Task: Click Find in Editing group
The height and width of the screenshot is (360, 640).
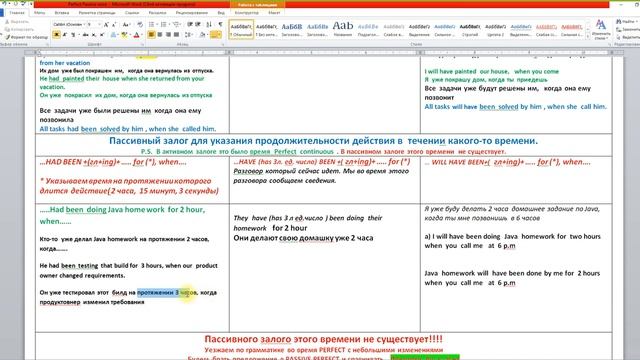Action: pos(627,22)
